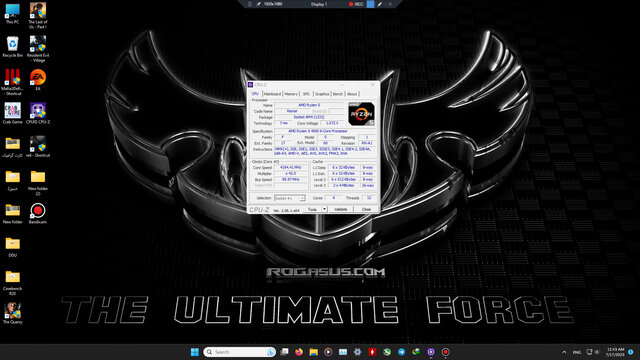Select the CPU tab in CPU-Z
640x360 pixels.
tap(255, 94)
